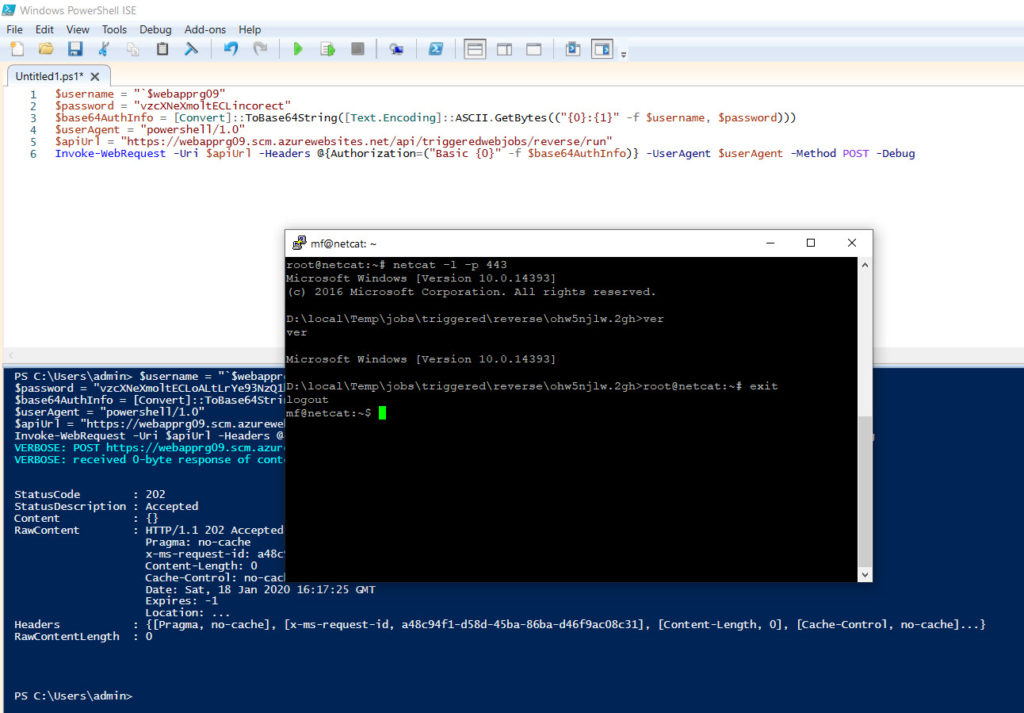Click the PowerShell ISE title bar icon

[x=8, y=10]
